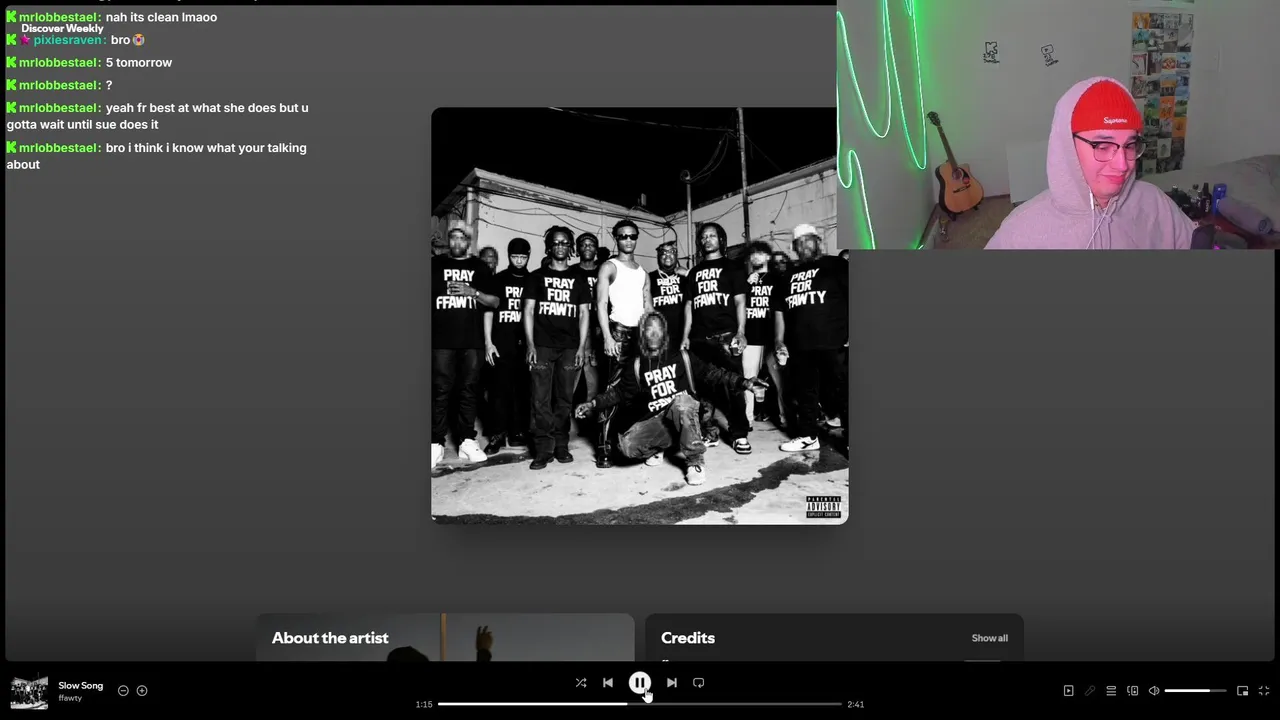Viewport: 1280px width, 720px height.
Task: Click the hide-from-taste minus icon by Slow Song
Action: point(123,691)
